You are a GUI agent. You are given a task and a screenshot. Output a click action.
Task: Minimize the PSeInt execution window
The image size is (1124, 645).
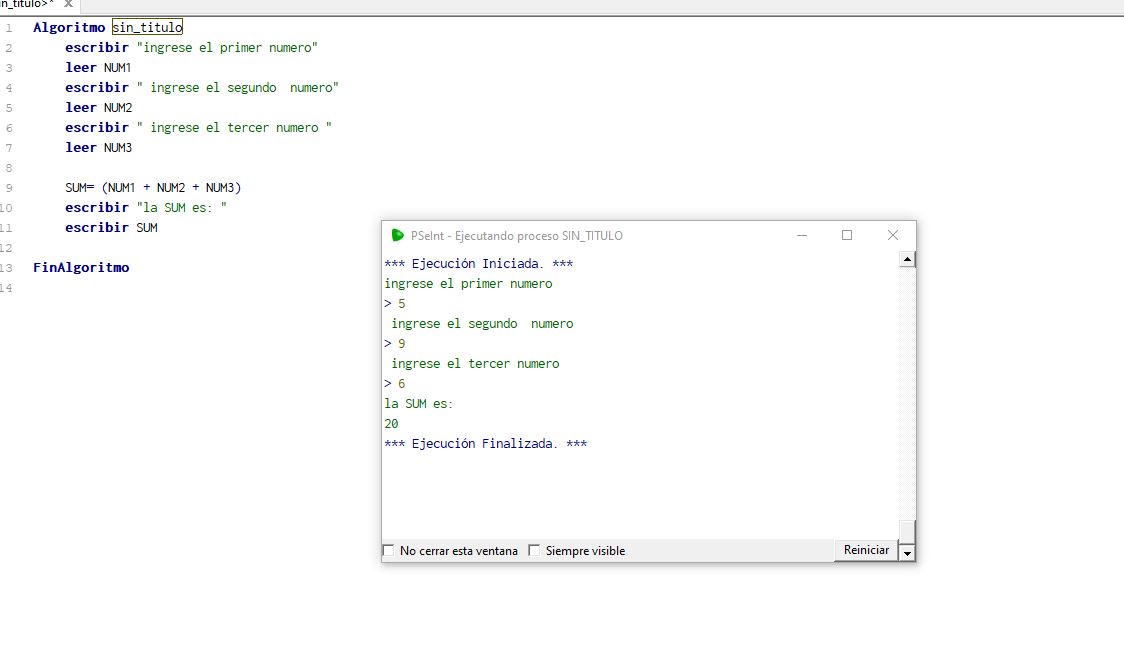802,235
